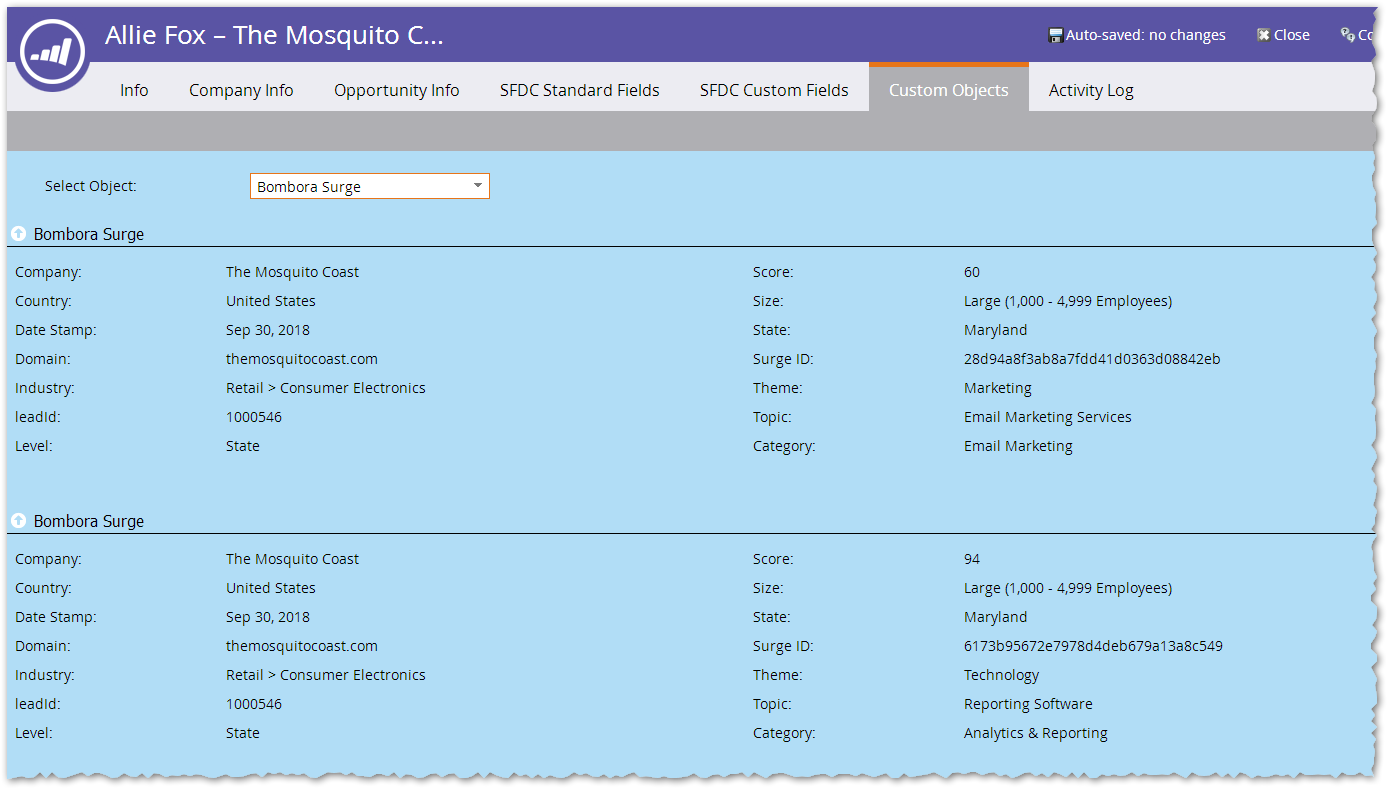1389x790 pixels.
Task: Click the Close button label
Action: tap(1292, 35)
